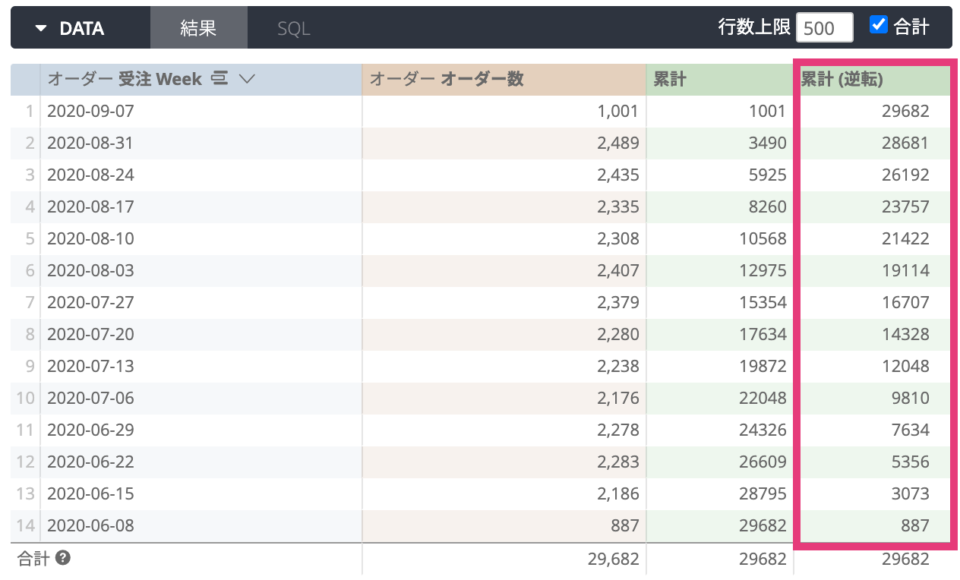Click reversed cumulative value 19114
The height and width of the screenshot is (580, 960).
tap(906, 270)
